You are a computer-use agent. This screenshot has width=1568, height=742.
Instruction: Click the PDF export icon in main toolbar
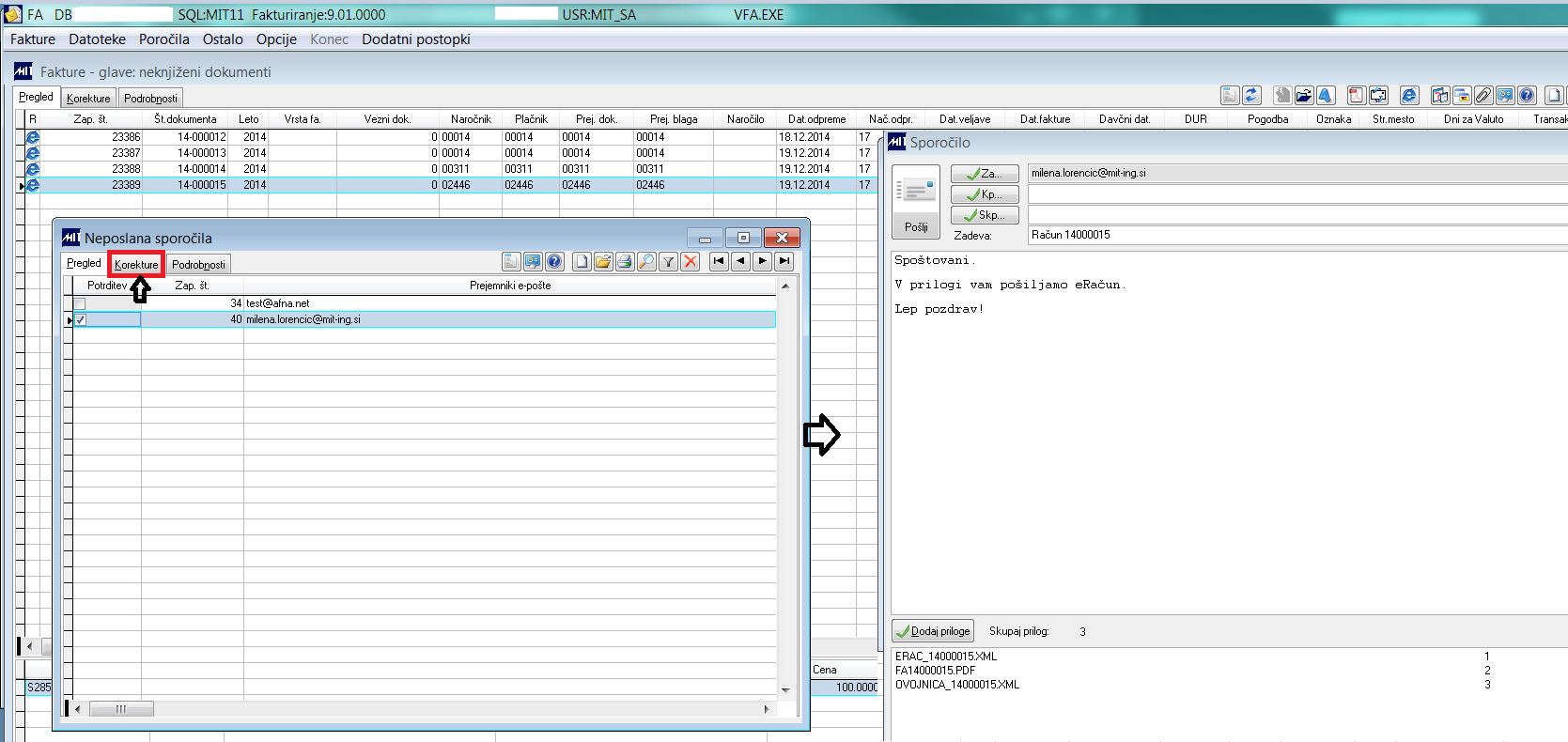1356,95
